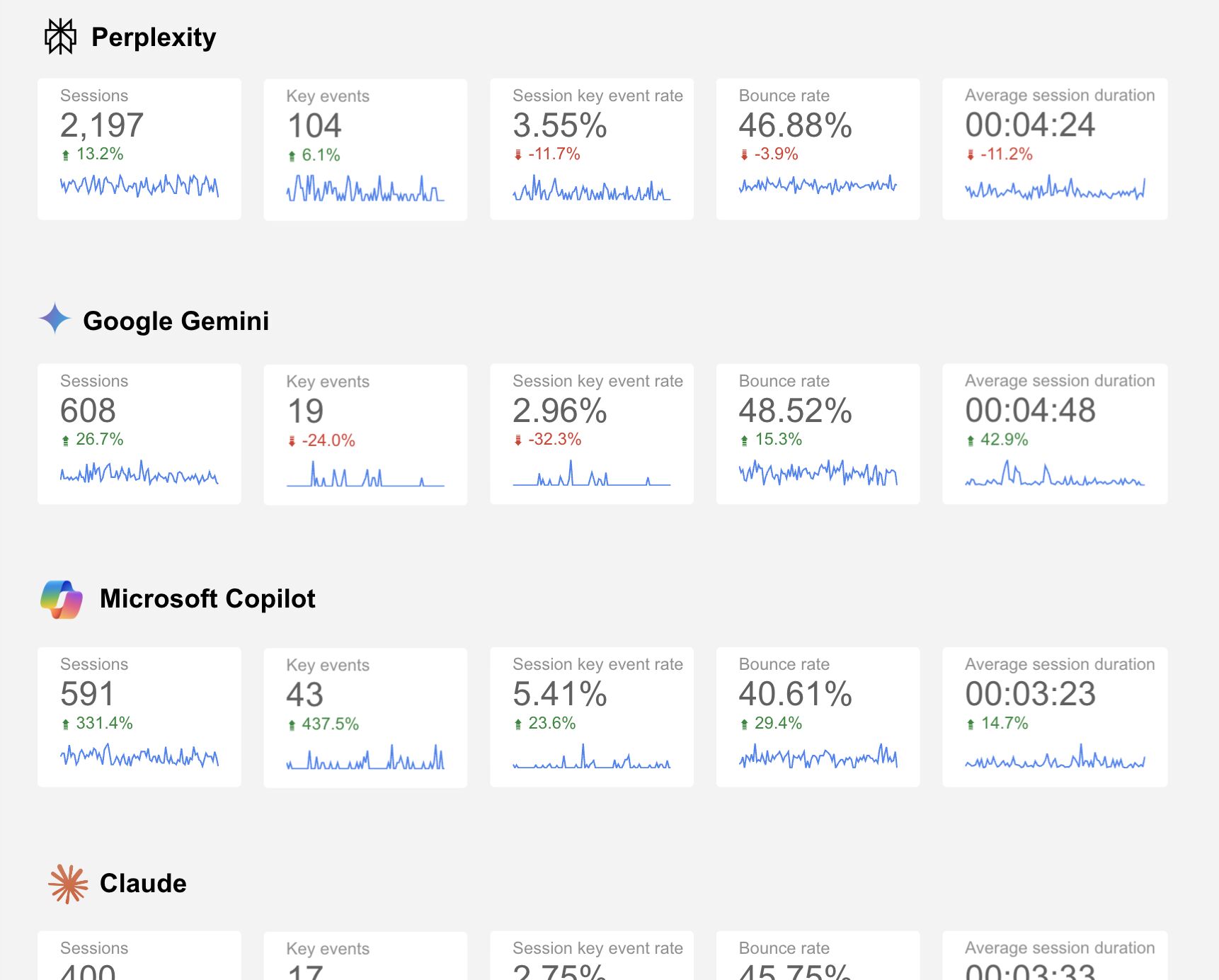
Task: Click Copilot's Key events sparkline chart
Action: (x=365, y=758)
